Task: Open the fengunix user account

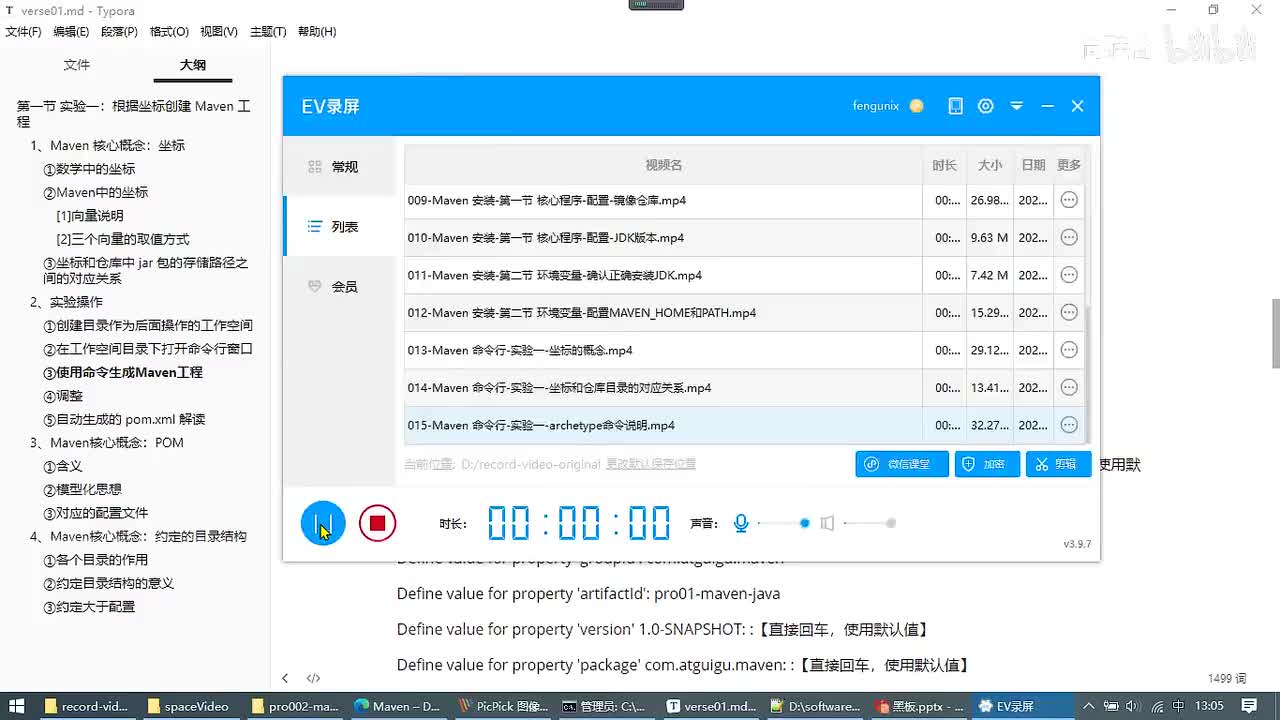Action: (876, 106)
